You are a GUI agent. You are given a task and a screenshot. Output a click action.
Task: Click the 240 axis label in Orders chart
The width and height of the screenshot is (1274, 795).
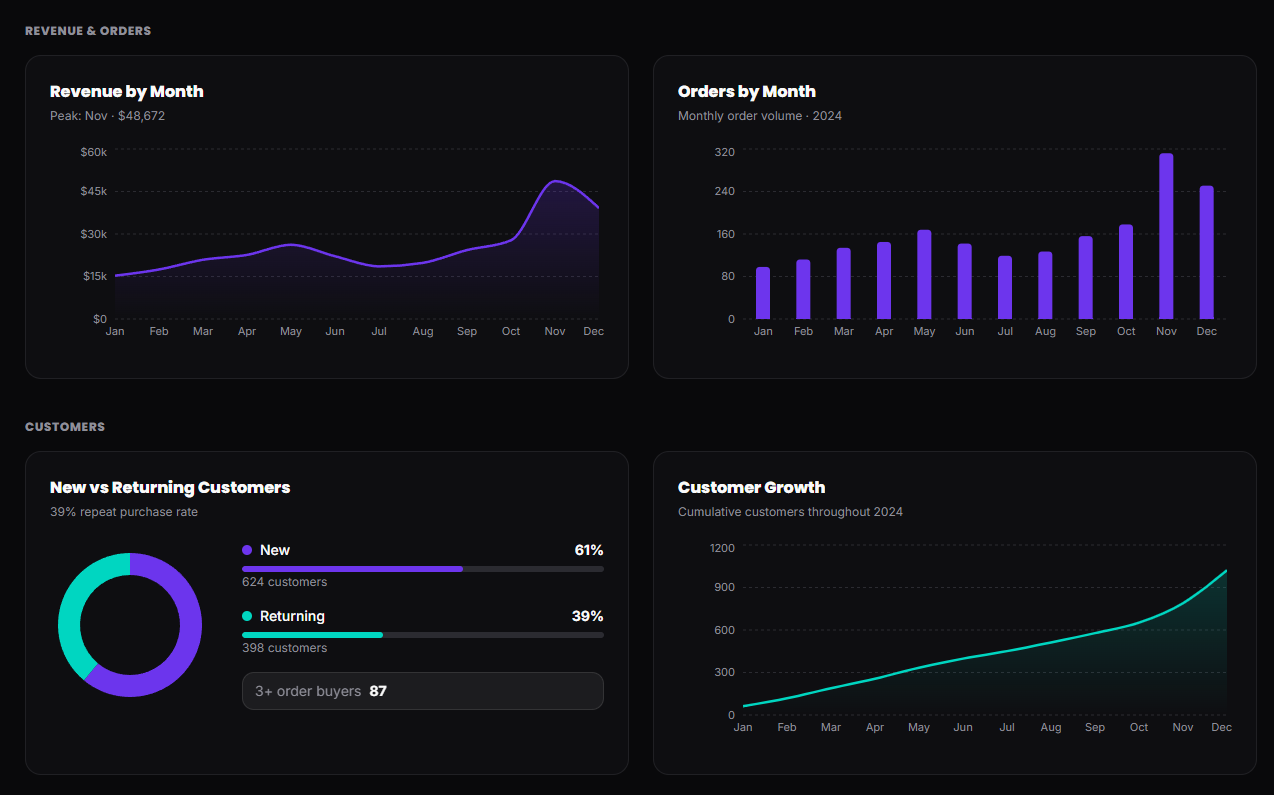[725, 191]
